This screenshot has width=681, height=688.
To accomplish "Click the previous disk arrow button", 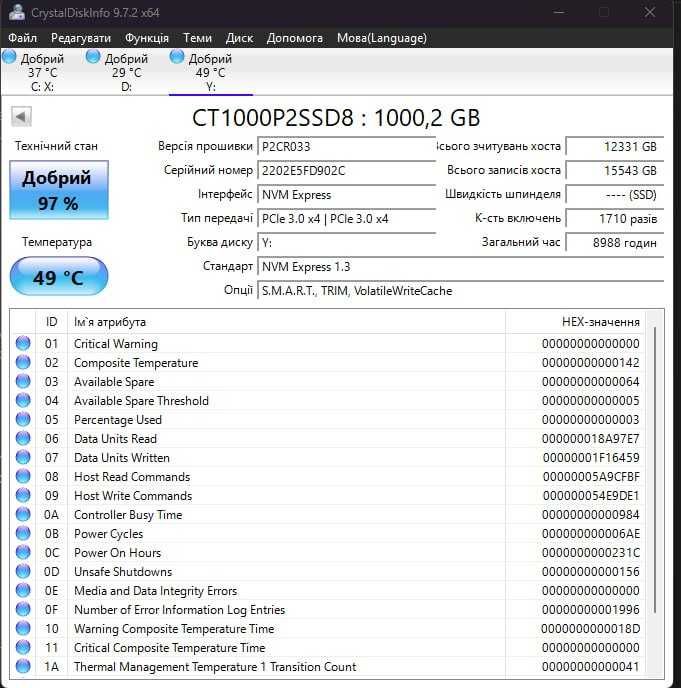I will pyautogui.click(x=21, y=117).
